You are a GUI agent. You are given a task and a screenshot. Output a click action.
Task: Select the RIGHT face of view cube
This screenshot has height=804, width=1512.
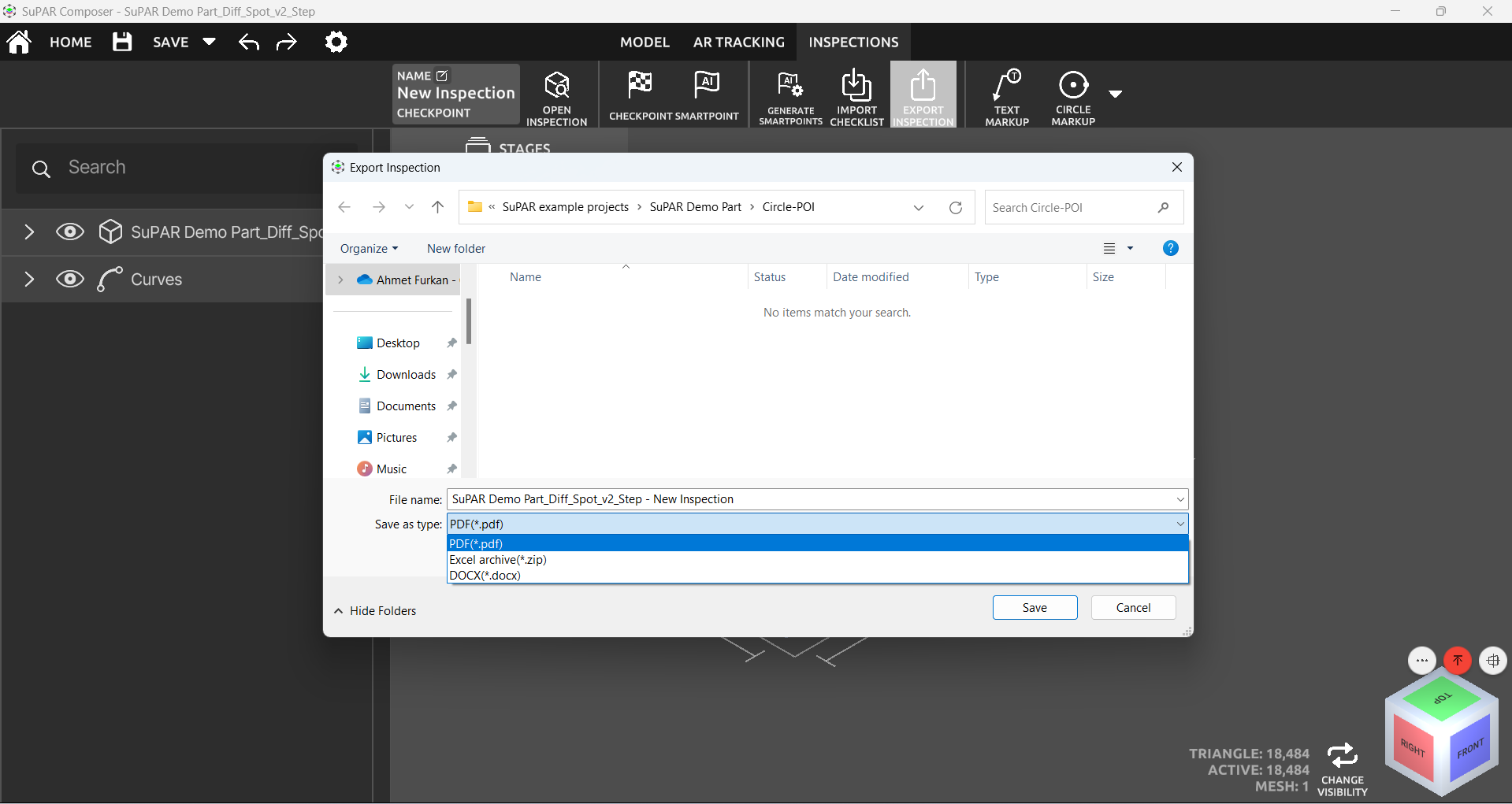pos(1413,748)
